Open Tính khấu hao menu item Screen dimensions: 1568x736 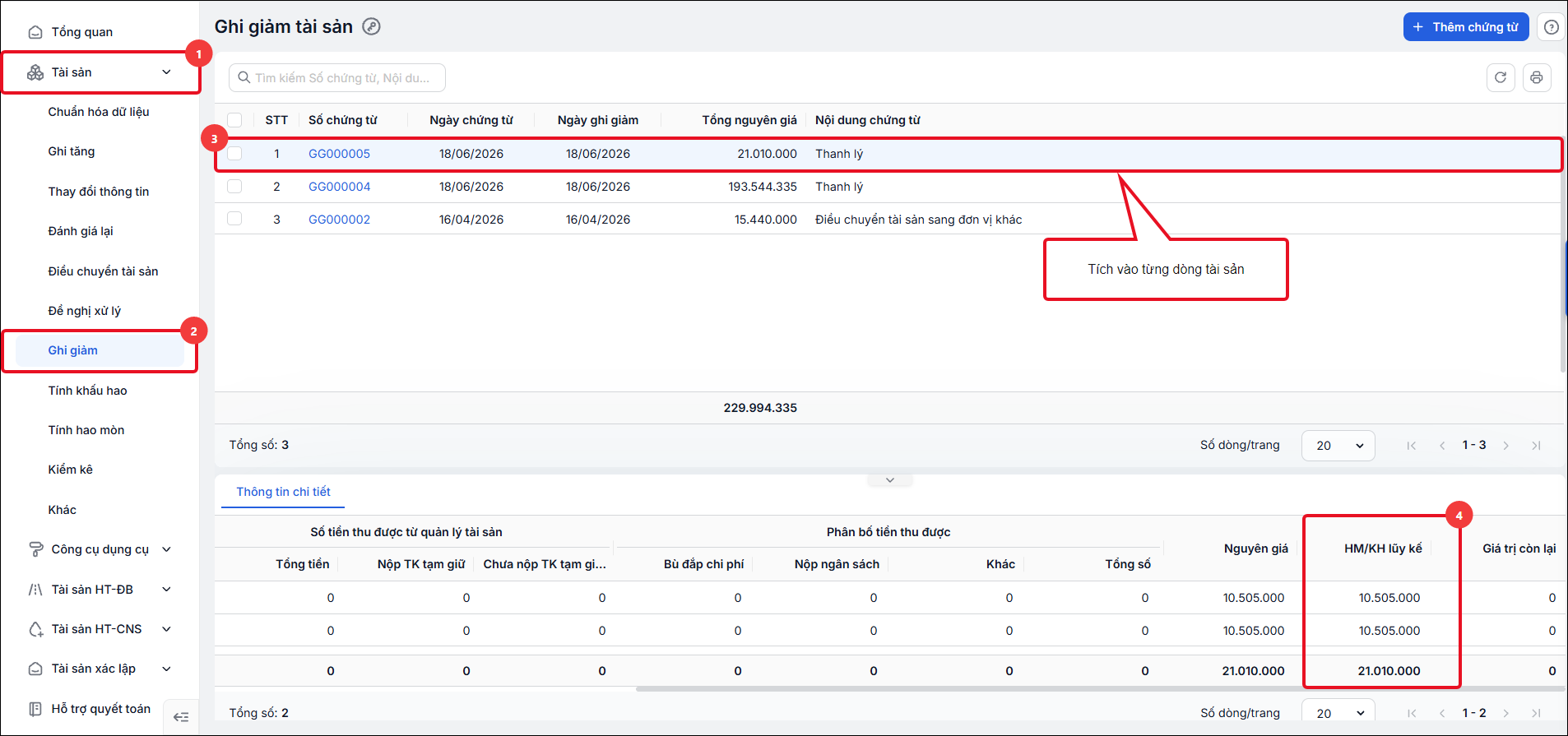(x=87, y=391)
